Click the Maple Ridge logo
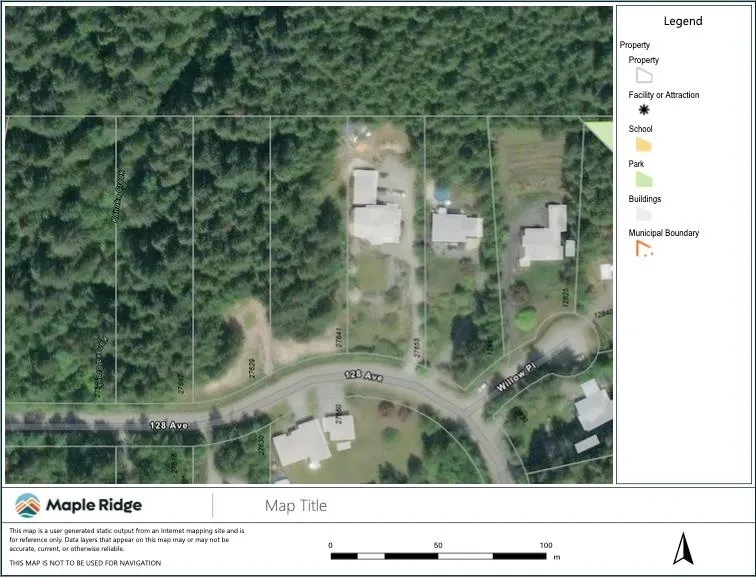756x578 pixels. (78, 505)
